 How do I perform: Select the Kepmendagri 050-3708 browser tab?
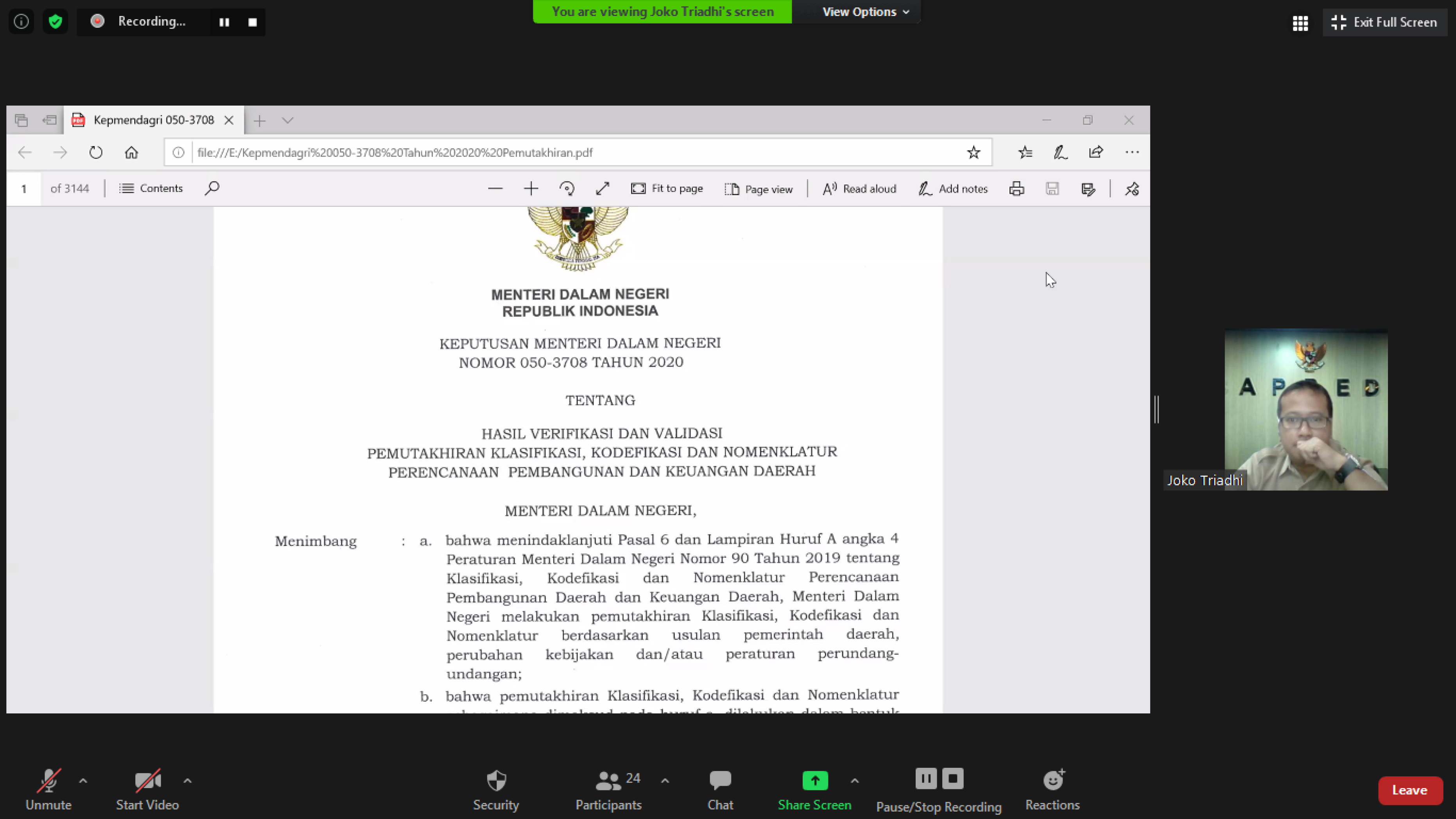pyautogui.click(x=153, y=120)
